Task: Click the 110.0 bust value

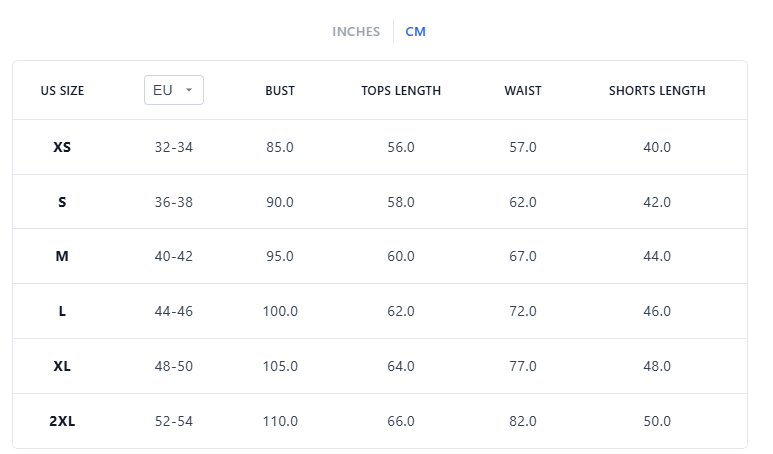Action: click(280, 421)
